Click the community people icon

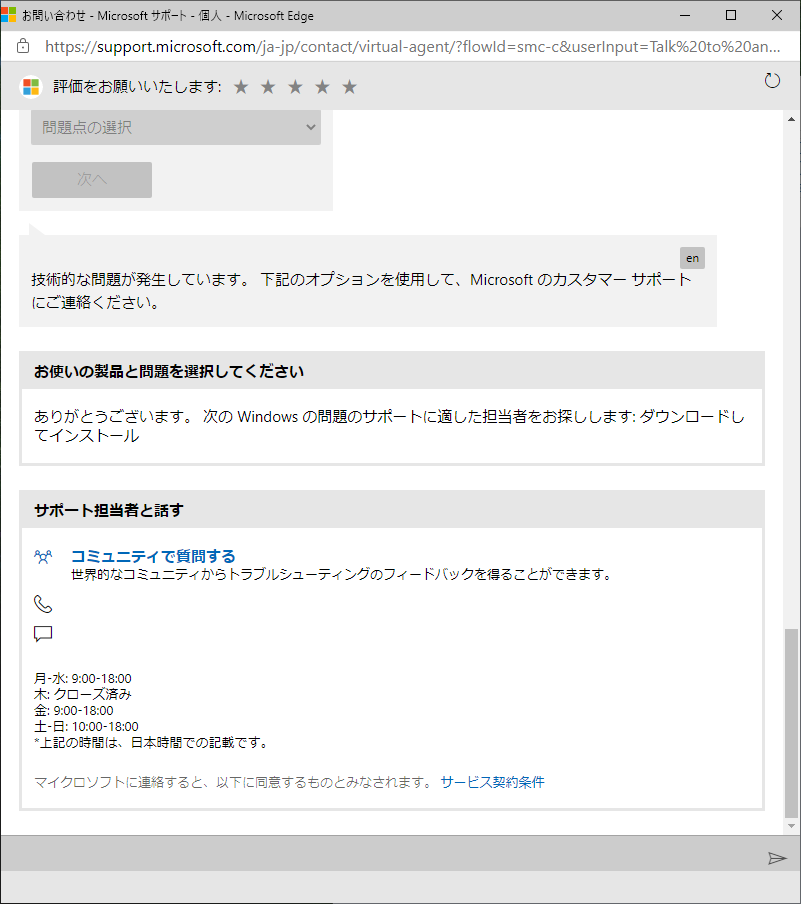pyautogui.click(x=43, y=556)
